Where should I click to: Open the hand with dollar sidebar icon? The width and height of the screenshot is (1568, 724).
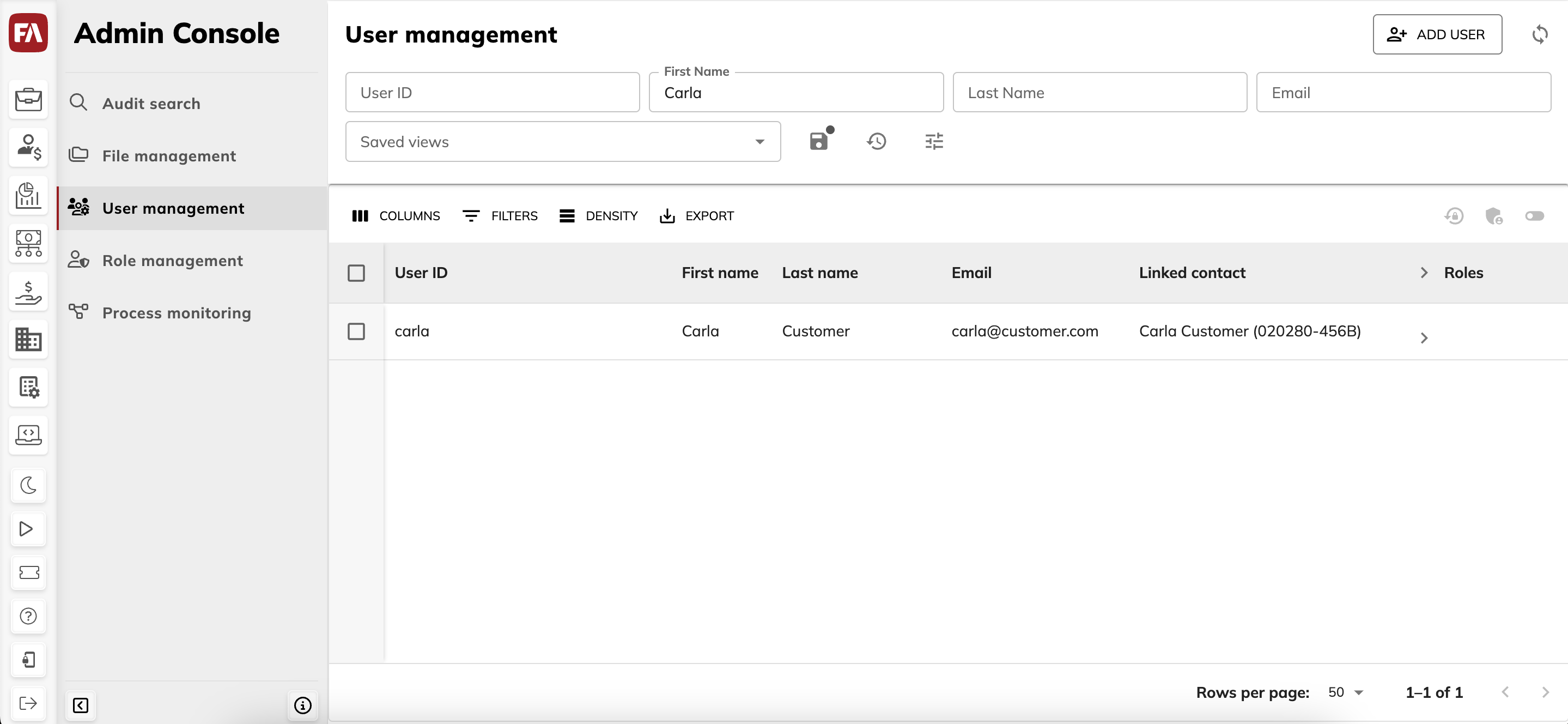(x=28, y=292)
